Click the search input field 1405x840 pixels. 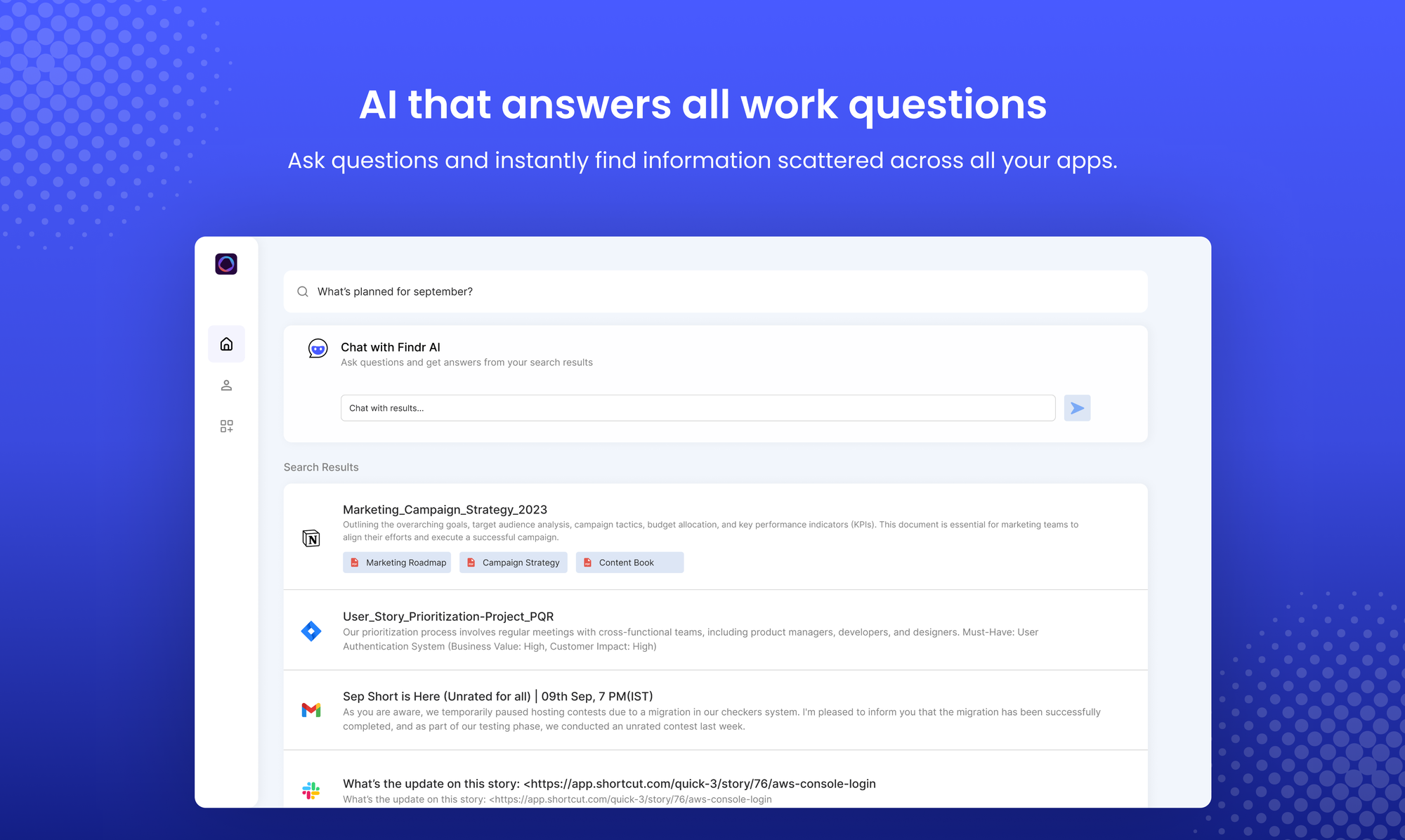point(714,291)
